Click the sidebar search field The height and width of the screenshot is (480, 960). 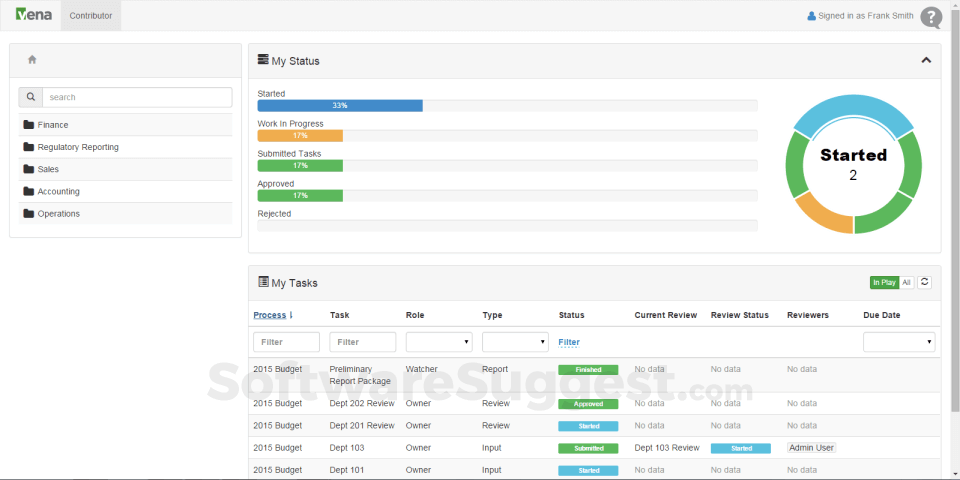[x=137, y=97]
